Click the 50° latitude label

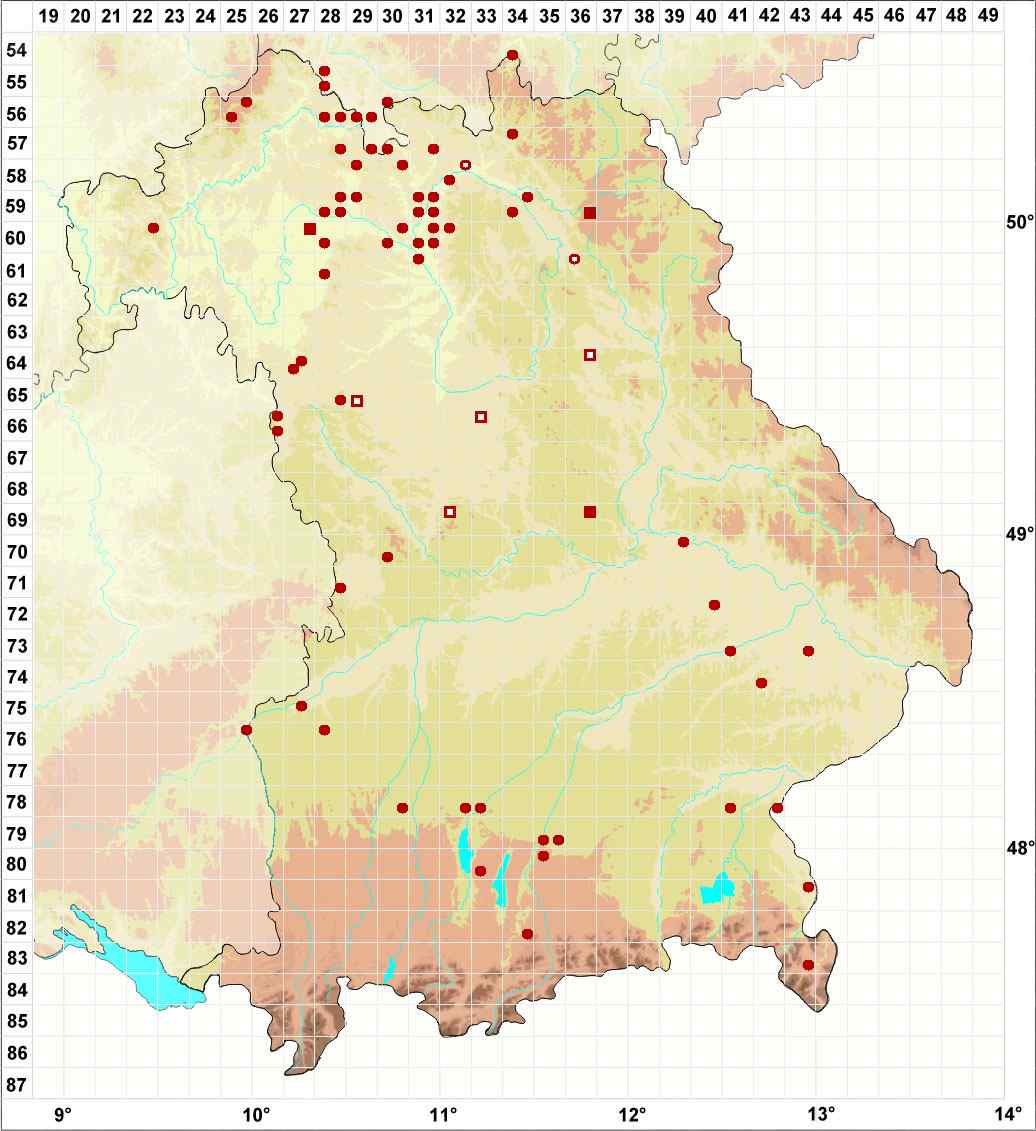pos(1020,222)
